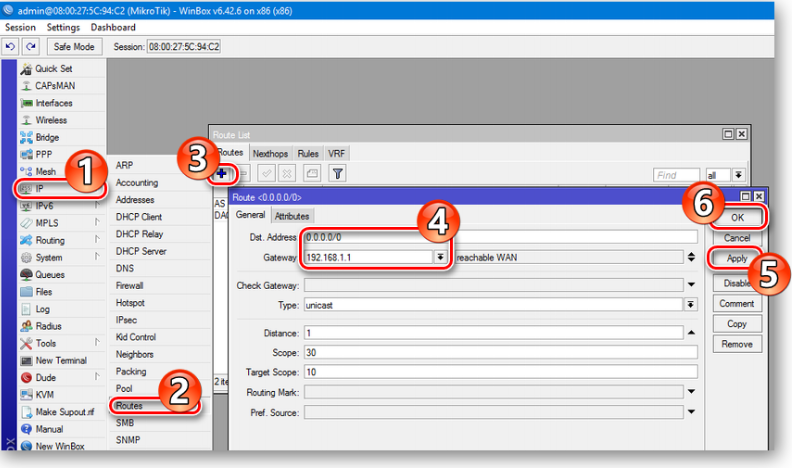Click Cancel in route dialog
This screenshot has width=792, height=468.
tap(737, 238)
